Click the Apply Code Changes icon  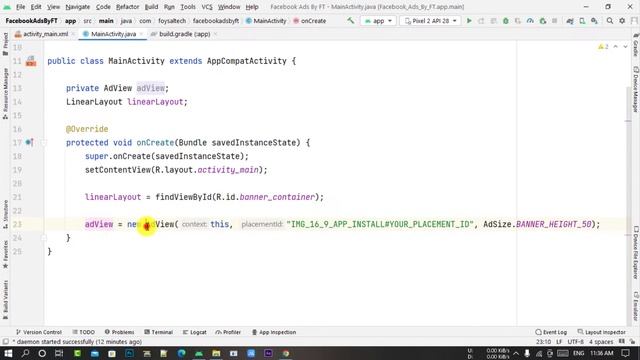(x=493, y=20)
